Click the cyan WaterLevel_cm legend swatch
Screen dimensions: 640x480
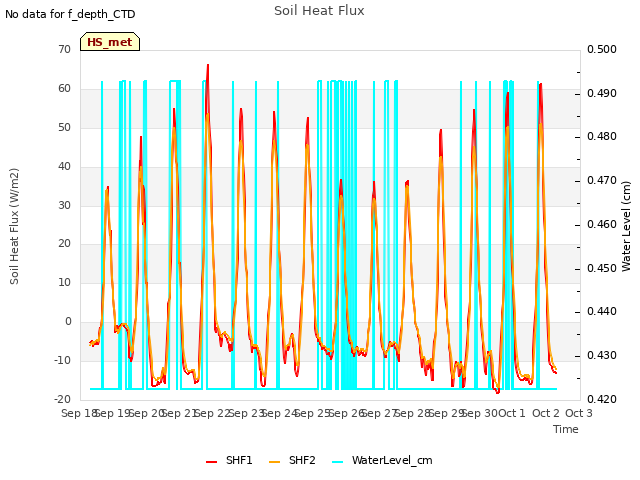pos(338,462)
